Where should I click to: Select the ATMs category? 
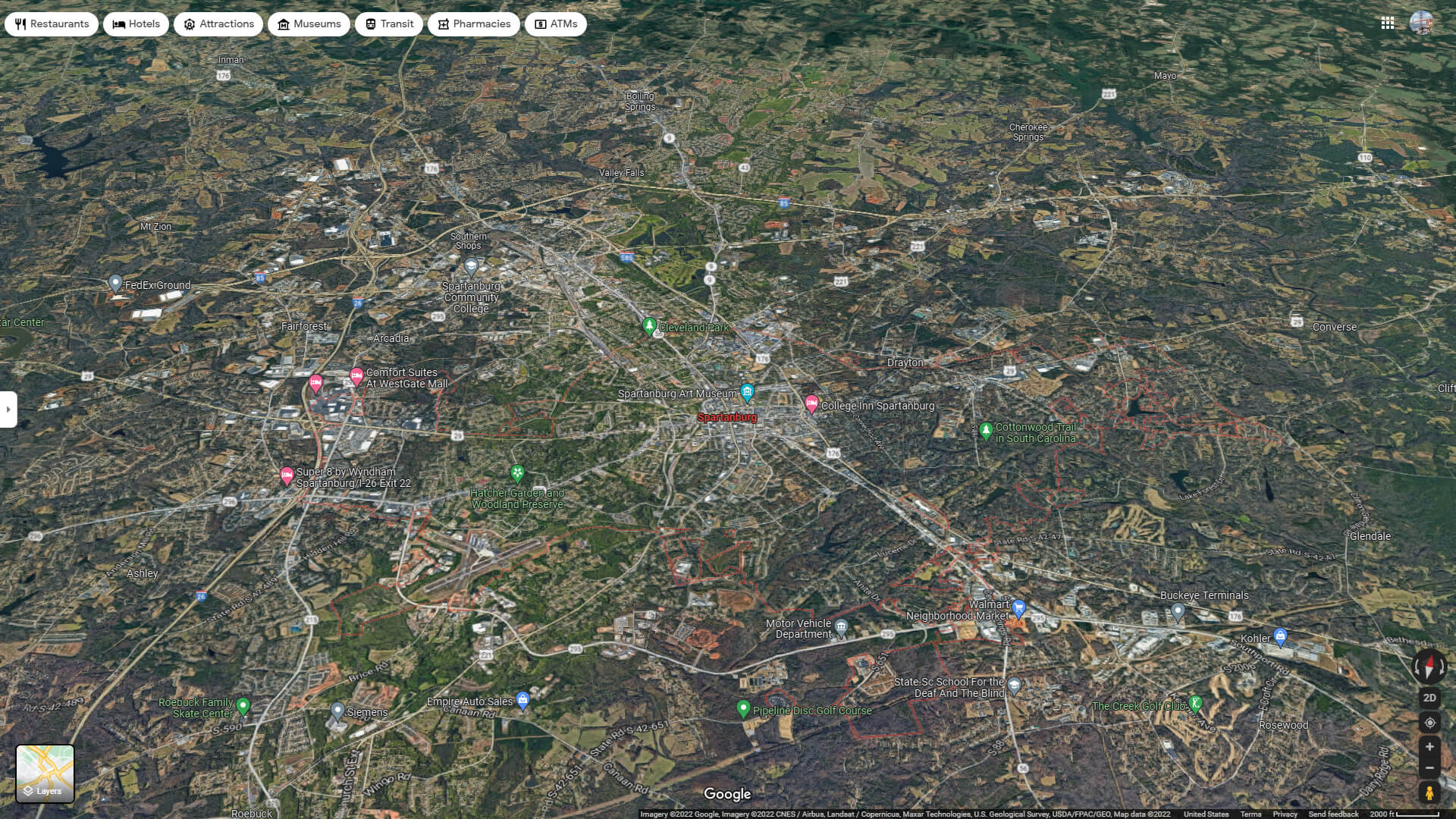click(555, 24)
